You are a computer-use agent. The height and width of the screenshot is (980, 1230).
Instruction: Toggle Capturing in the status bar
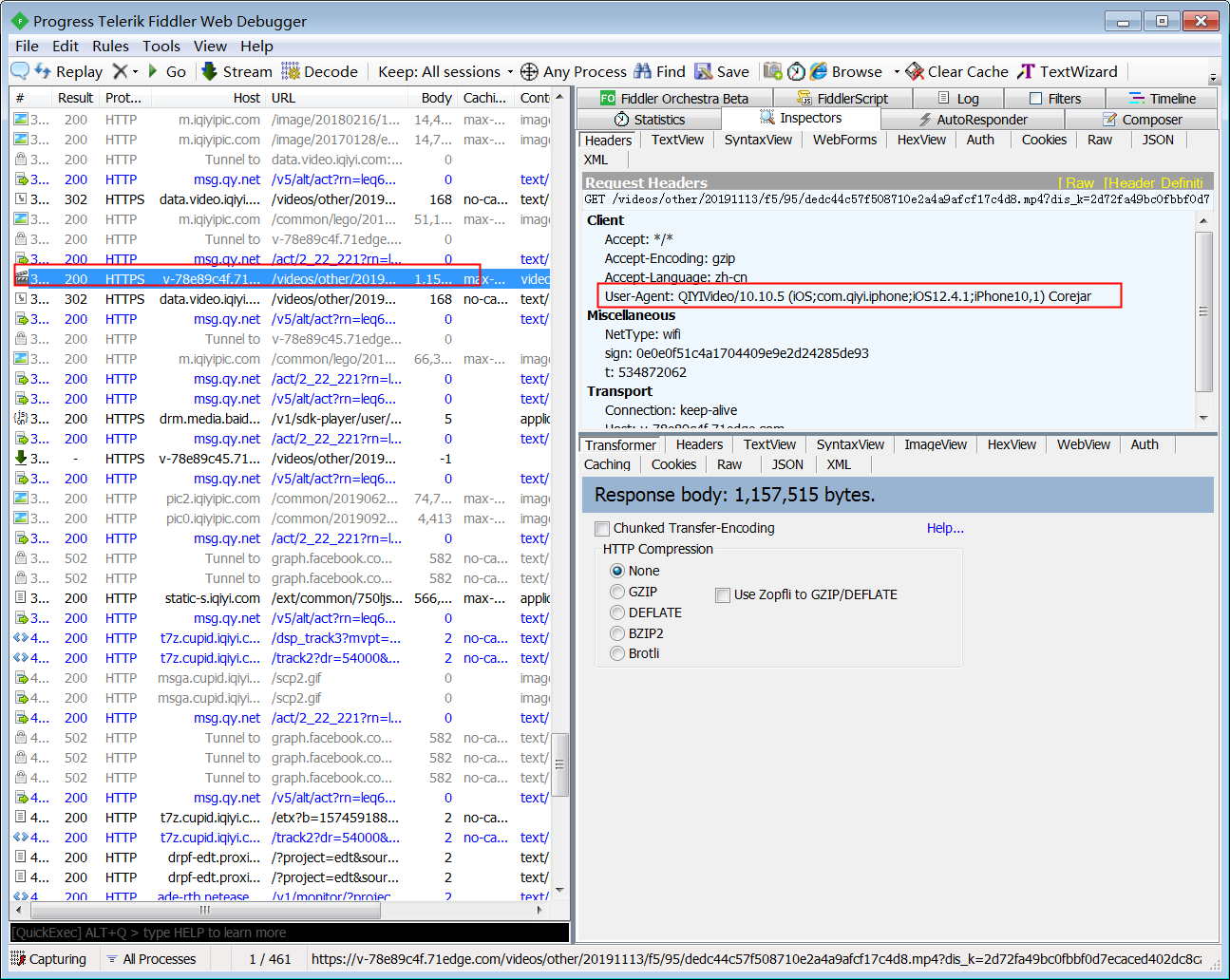[49, 959]
